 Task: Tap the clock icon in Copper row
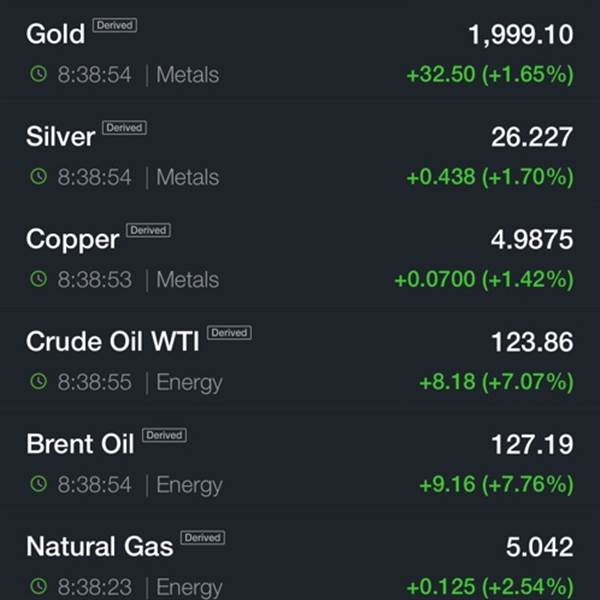[x=39, y=279]
